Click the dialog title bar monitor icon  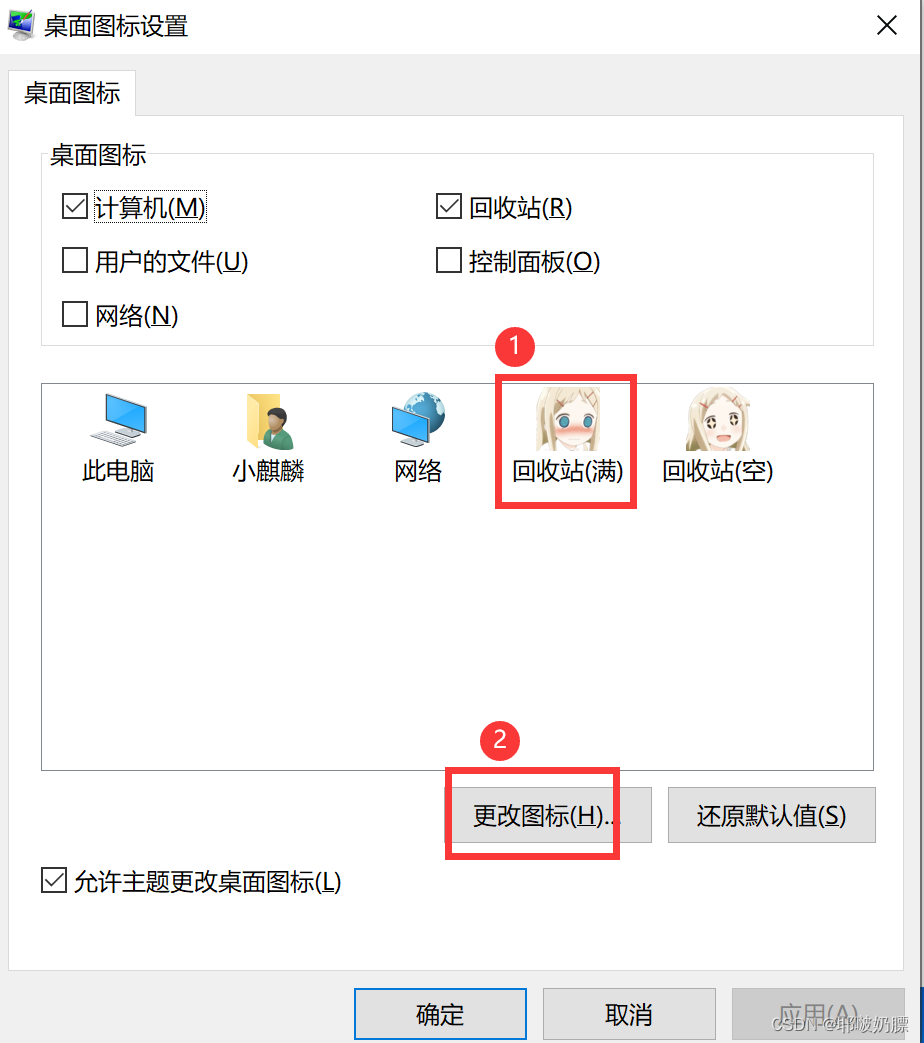point(21,26)
